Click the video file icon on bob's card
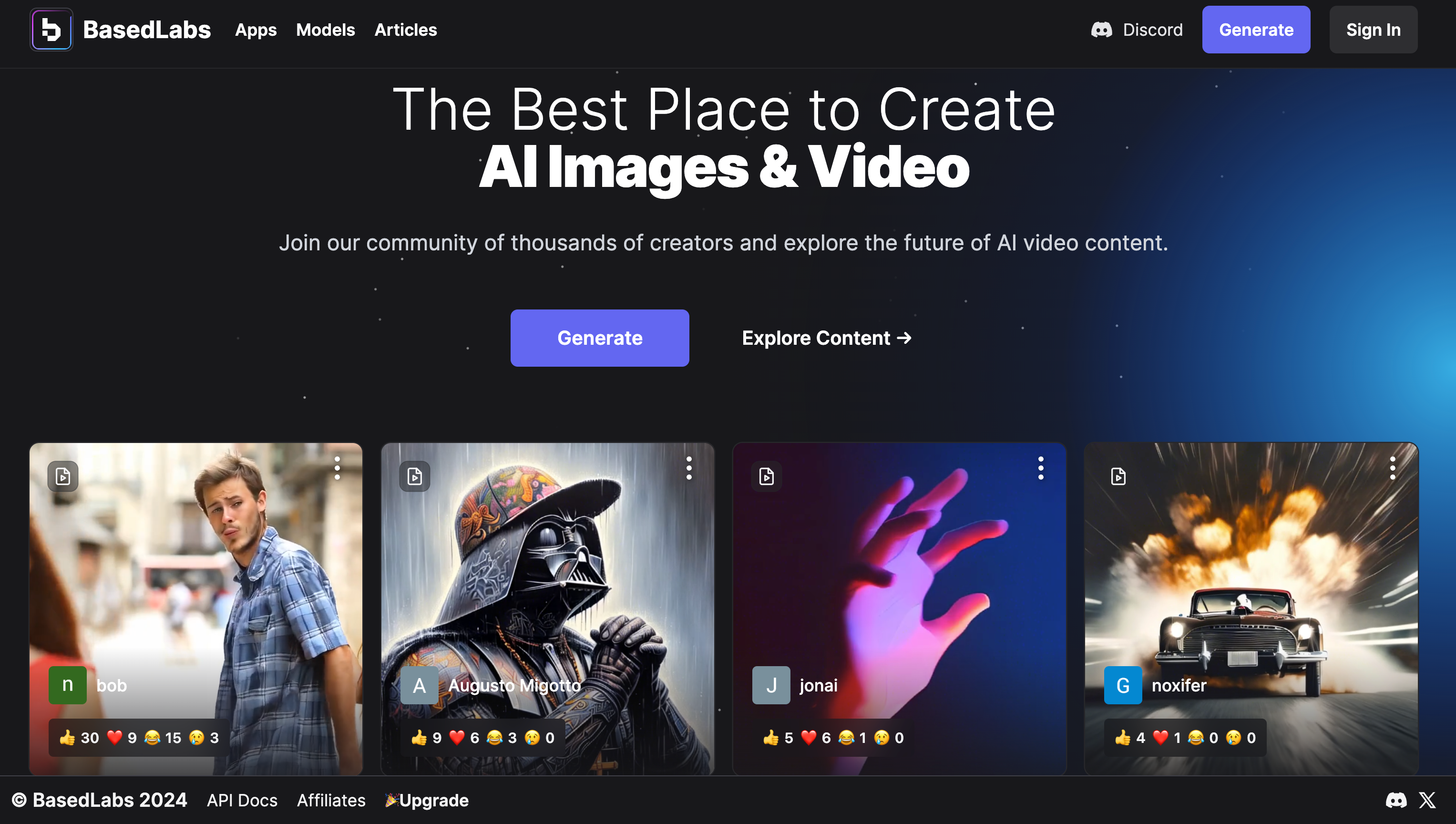This screenshot has height=824, width=1456. point(63,476)
